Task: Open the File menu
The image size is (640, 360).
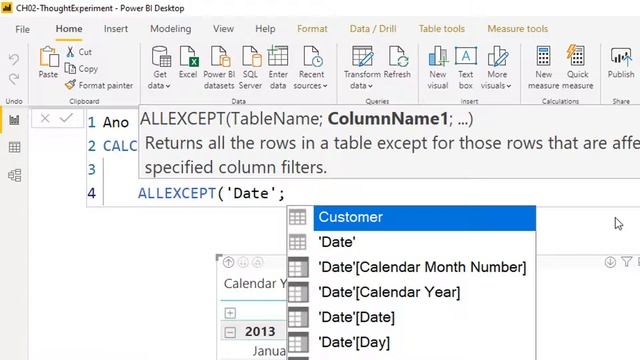Action: coord(22,29)
